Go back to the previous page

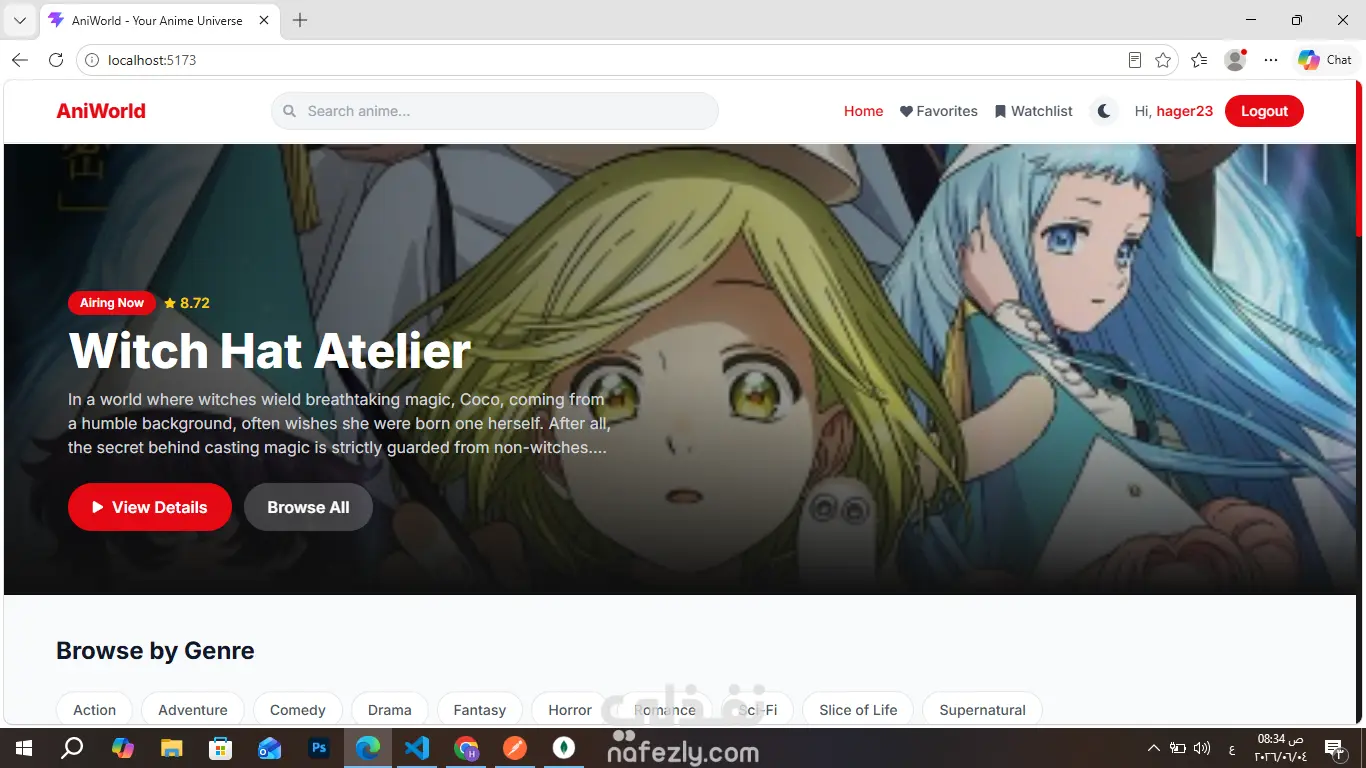click(x=20, y=60)
